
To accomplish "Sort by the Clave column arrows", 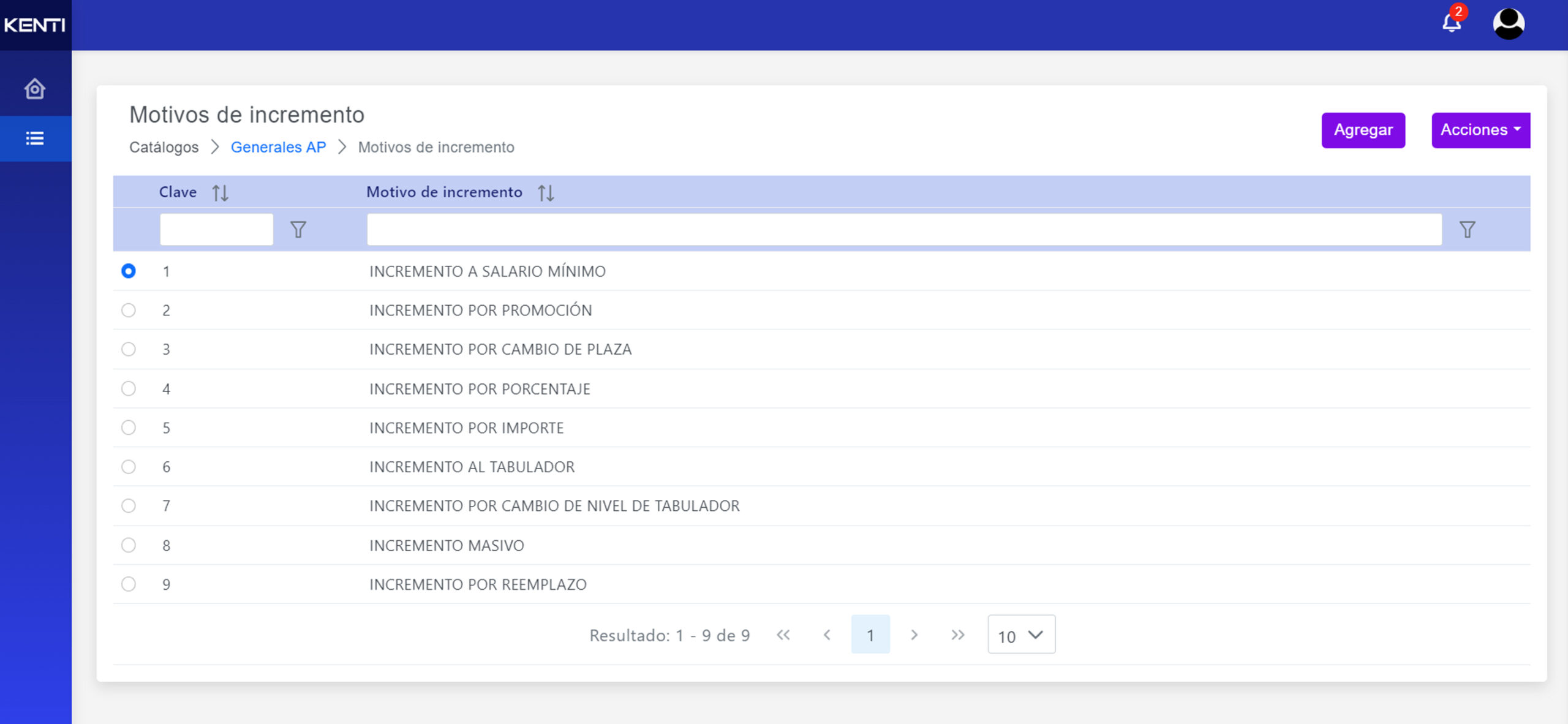I will pyautogui.click(x=221, y=193).
